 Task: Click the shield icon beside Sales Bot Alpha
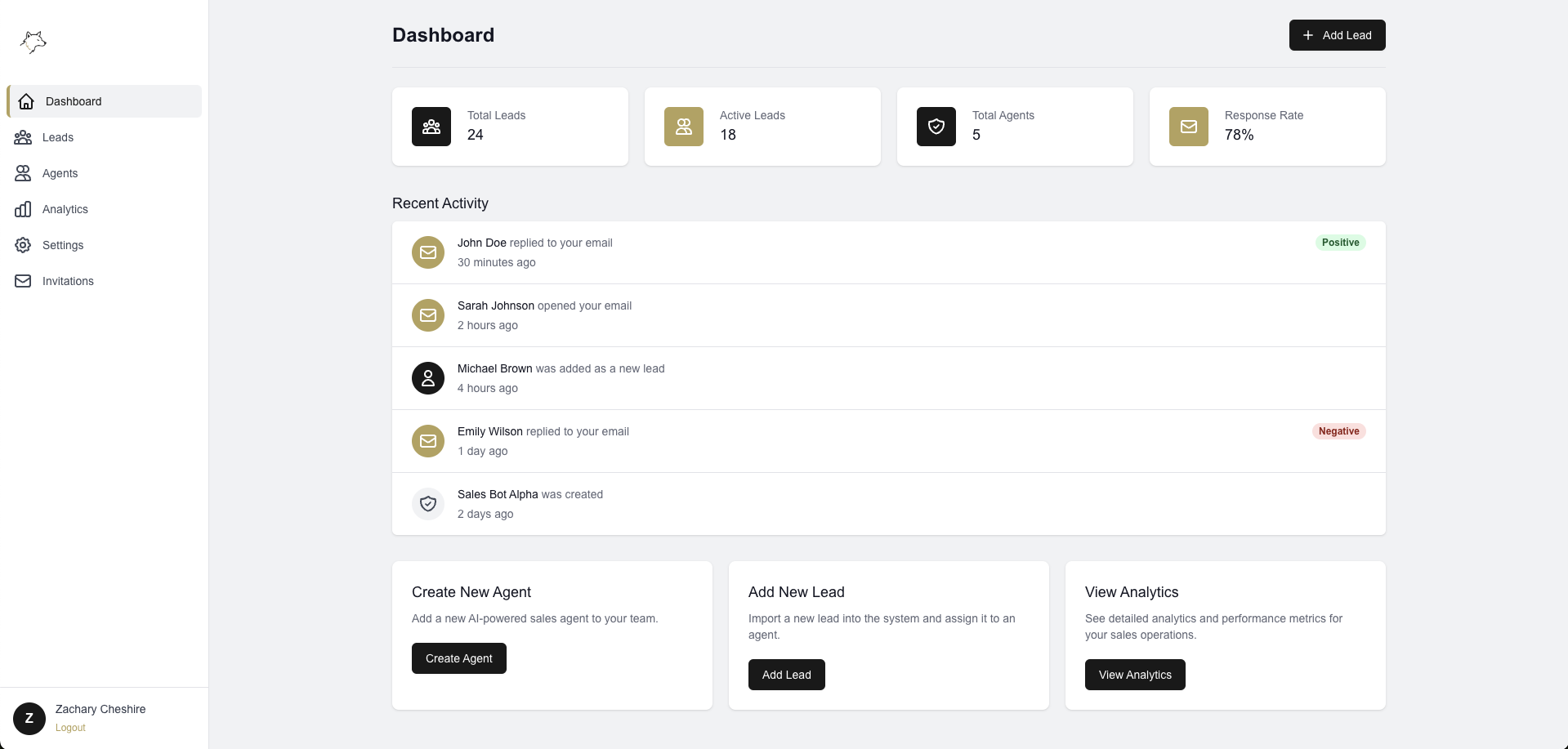pos(427,504)
